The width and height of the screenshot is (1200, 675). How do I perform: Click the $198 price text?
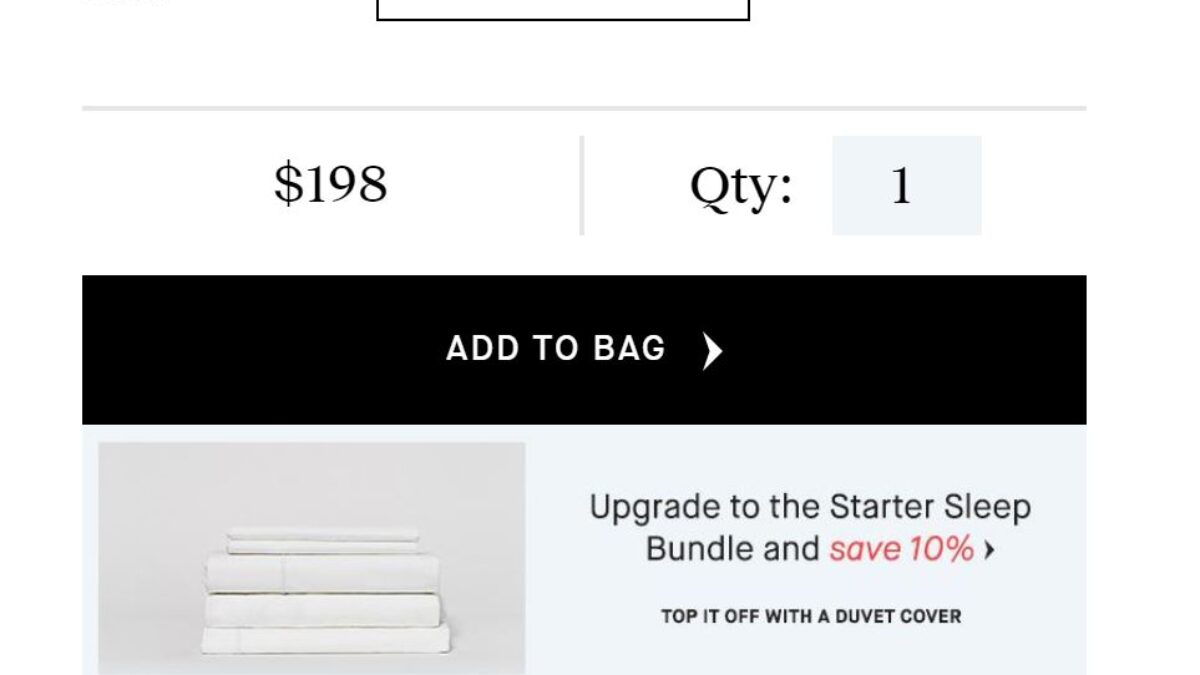point(331,184)
